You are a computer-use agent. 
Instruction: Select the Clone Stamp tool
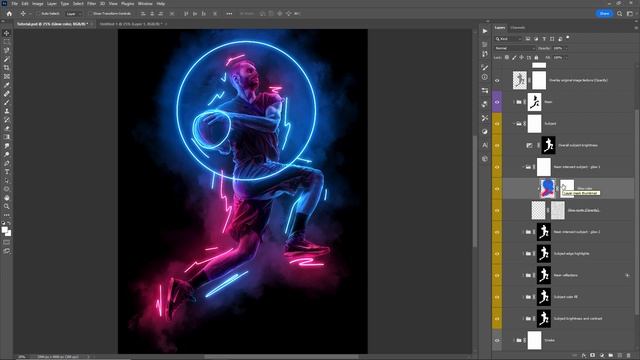pyautogui.click(x=7, y=111)
